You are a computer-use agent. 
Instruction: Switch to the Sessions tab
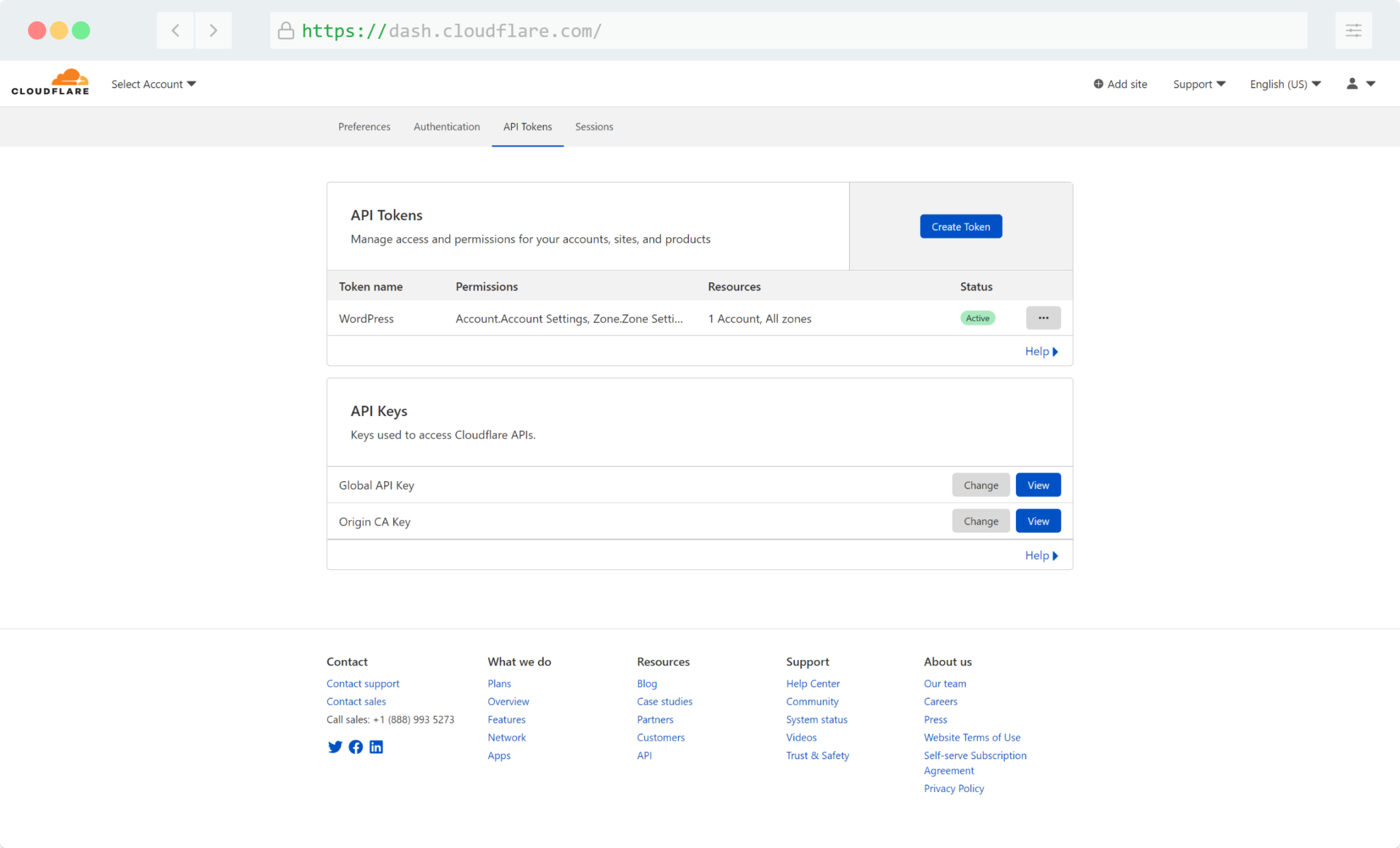point(594,126)
